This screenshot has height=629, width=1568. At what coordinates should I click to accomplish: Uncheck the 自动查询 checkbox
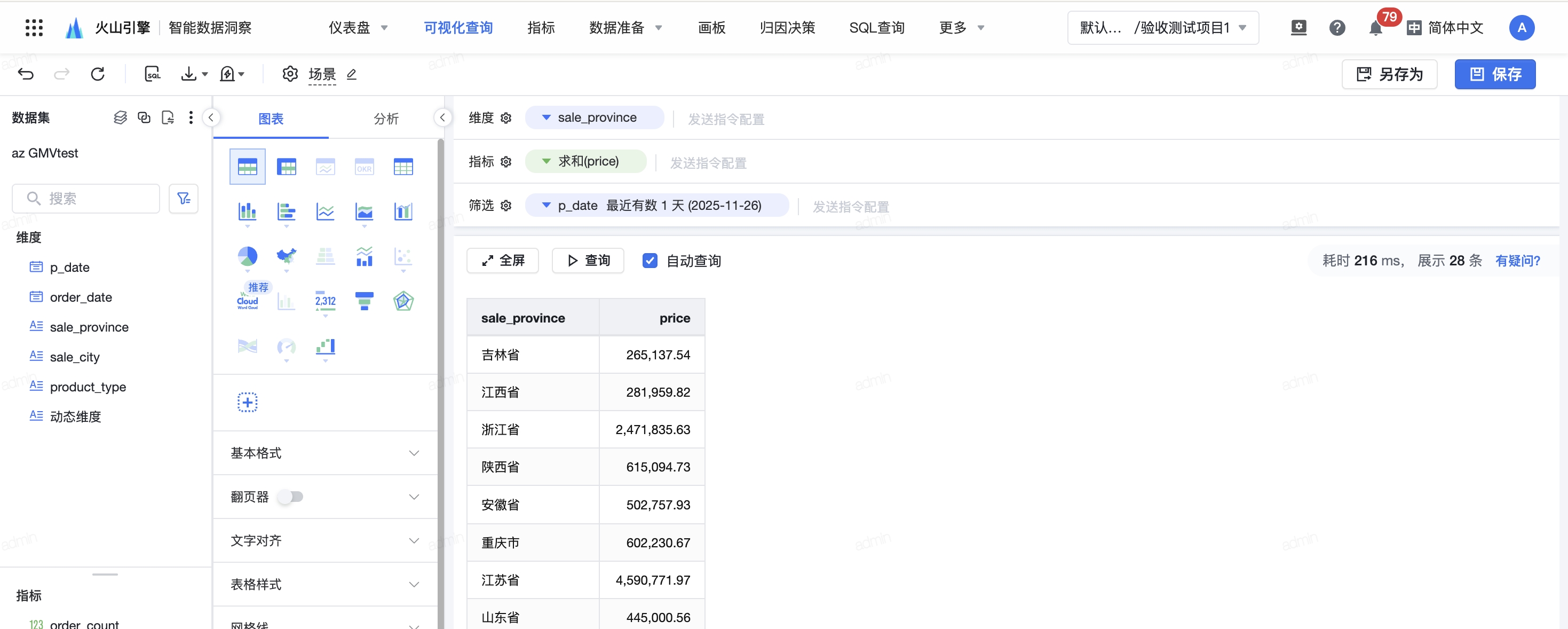click(650, 261)
